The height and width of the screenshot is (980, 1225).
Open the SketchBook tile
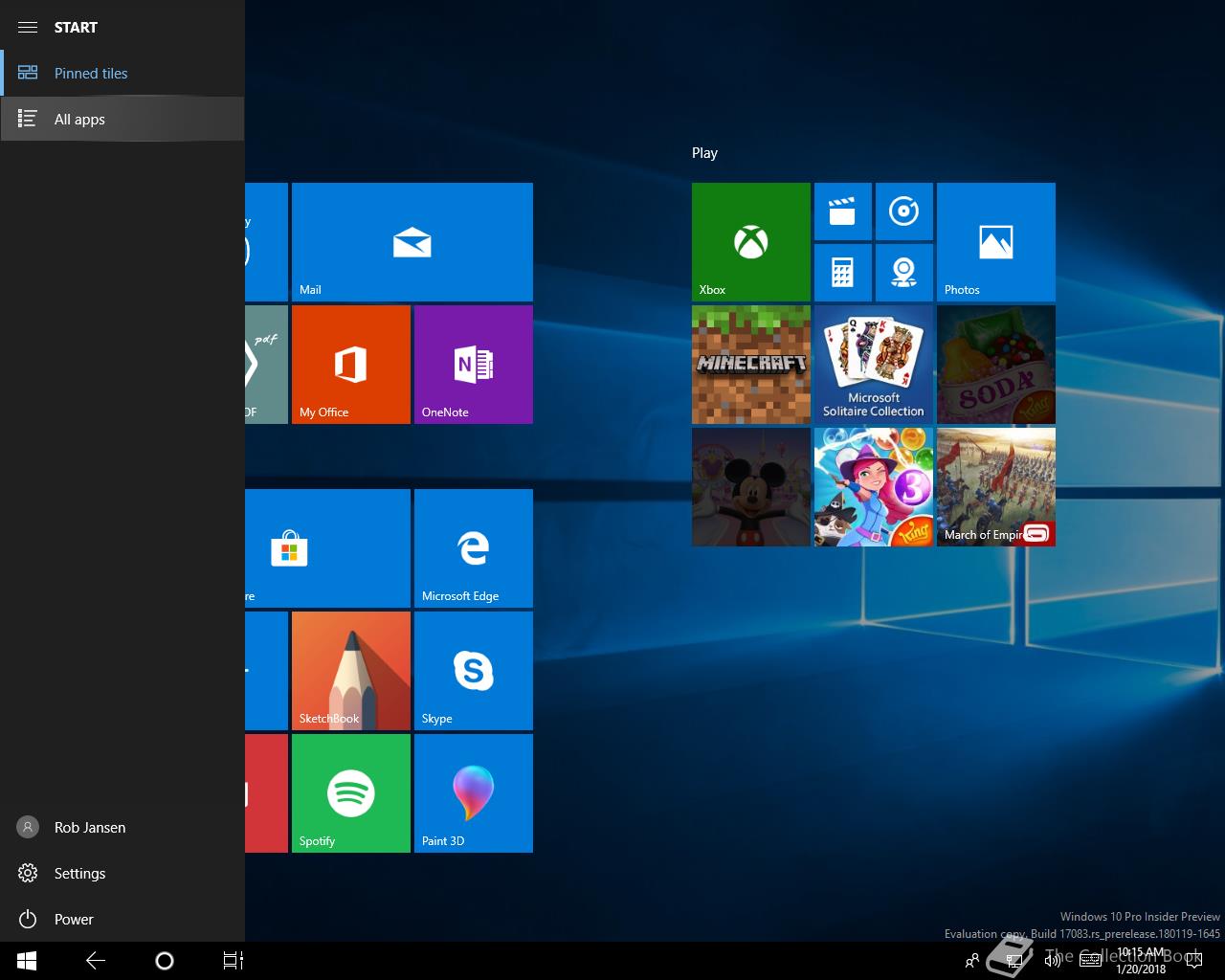351,671
